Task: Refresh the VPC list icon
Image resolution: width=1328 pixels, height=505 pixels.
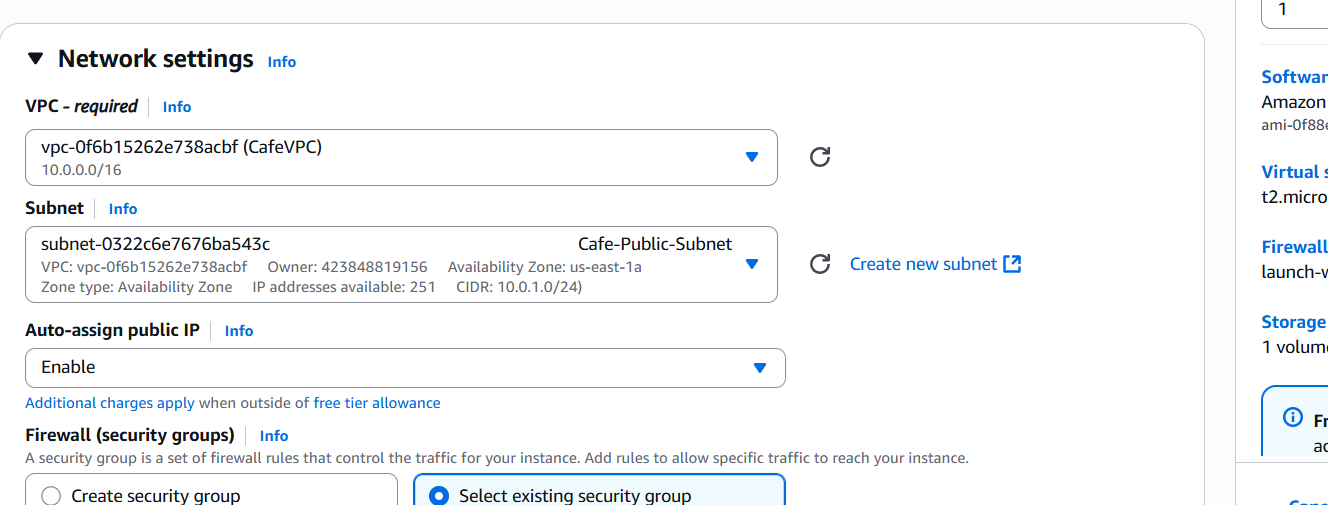Action: point(820,157)
